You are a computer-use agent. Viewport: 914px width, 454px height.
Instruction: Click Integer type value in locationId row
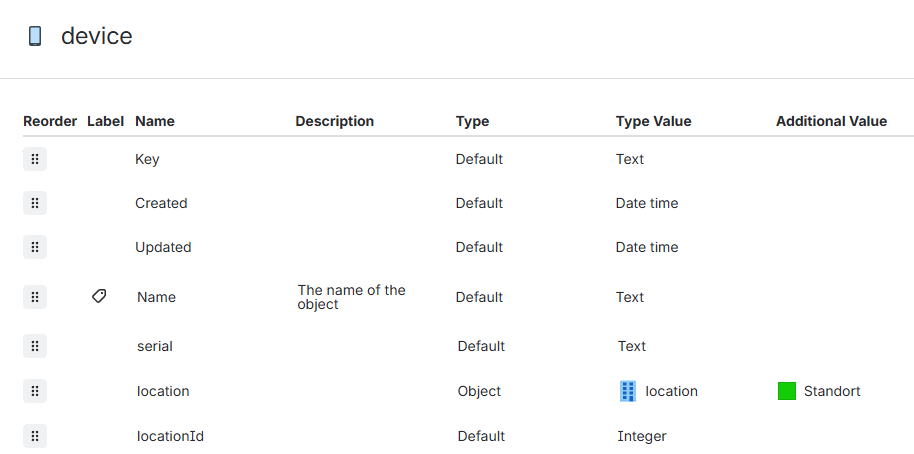coord(642,436)
